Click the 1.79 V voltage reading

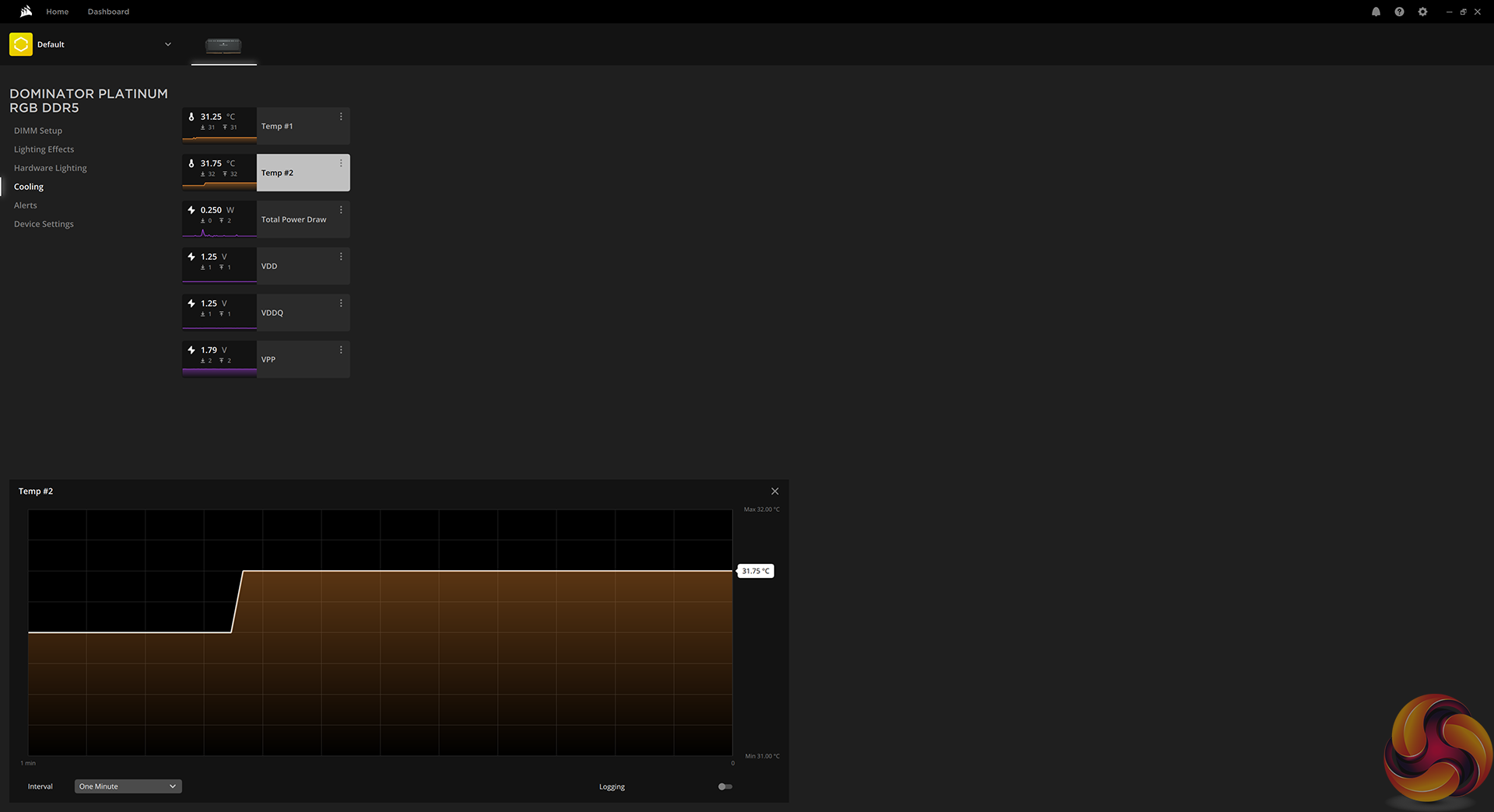[x=214, y=350]
